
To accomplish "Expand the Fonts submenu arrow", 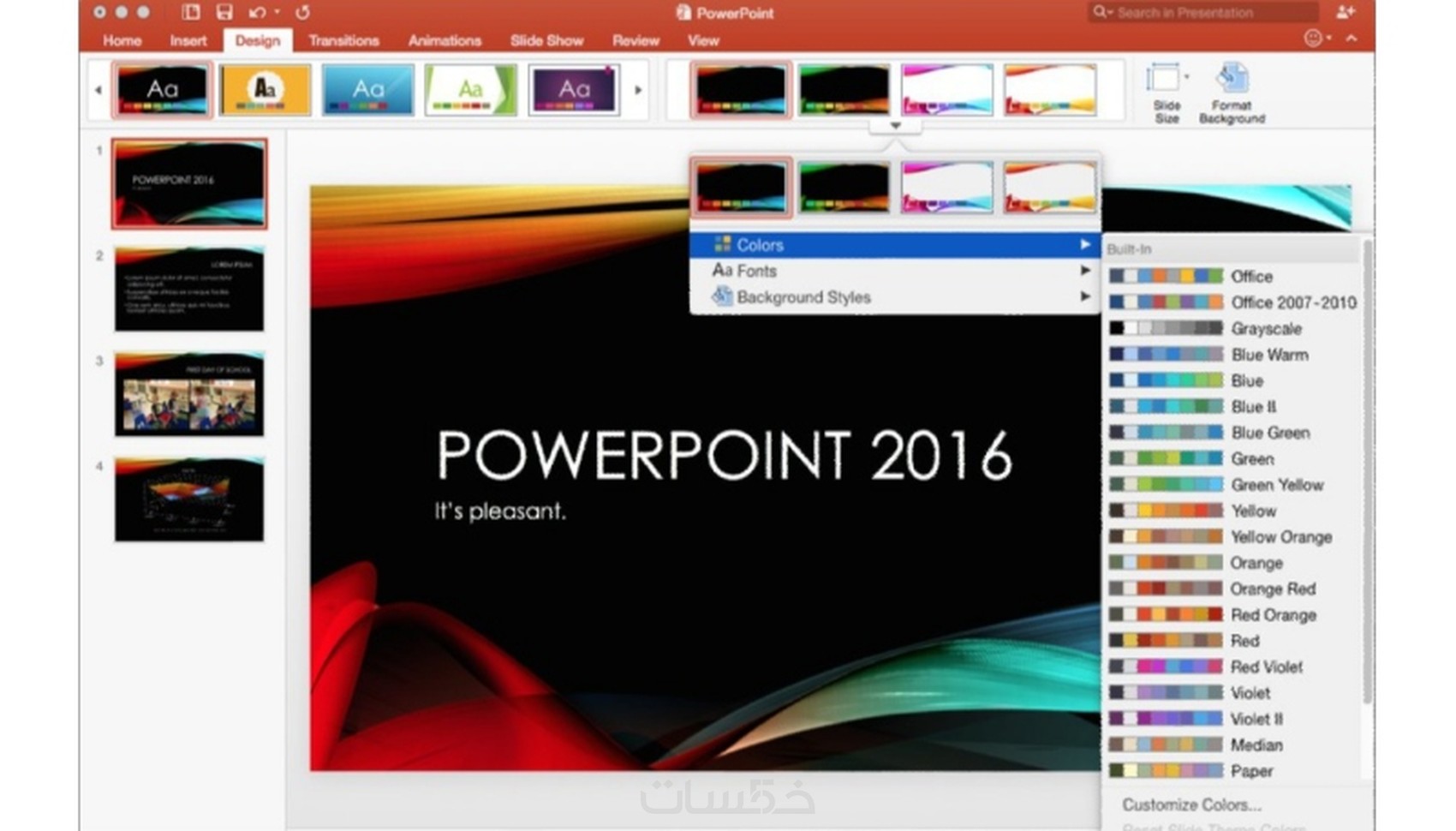I will click(1085, 271).
